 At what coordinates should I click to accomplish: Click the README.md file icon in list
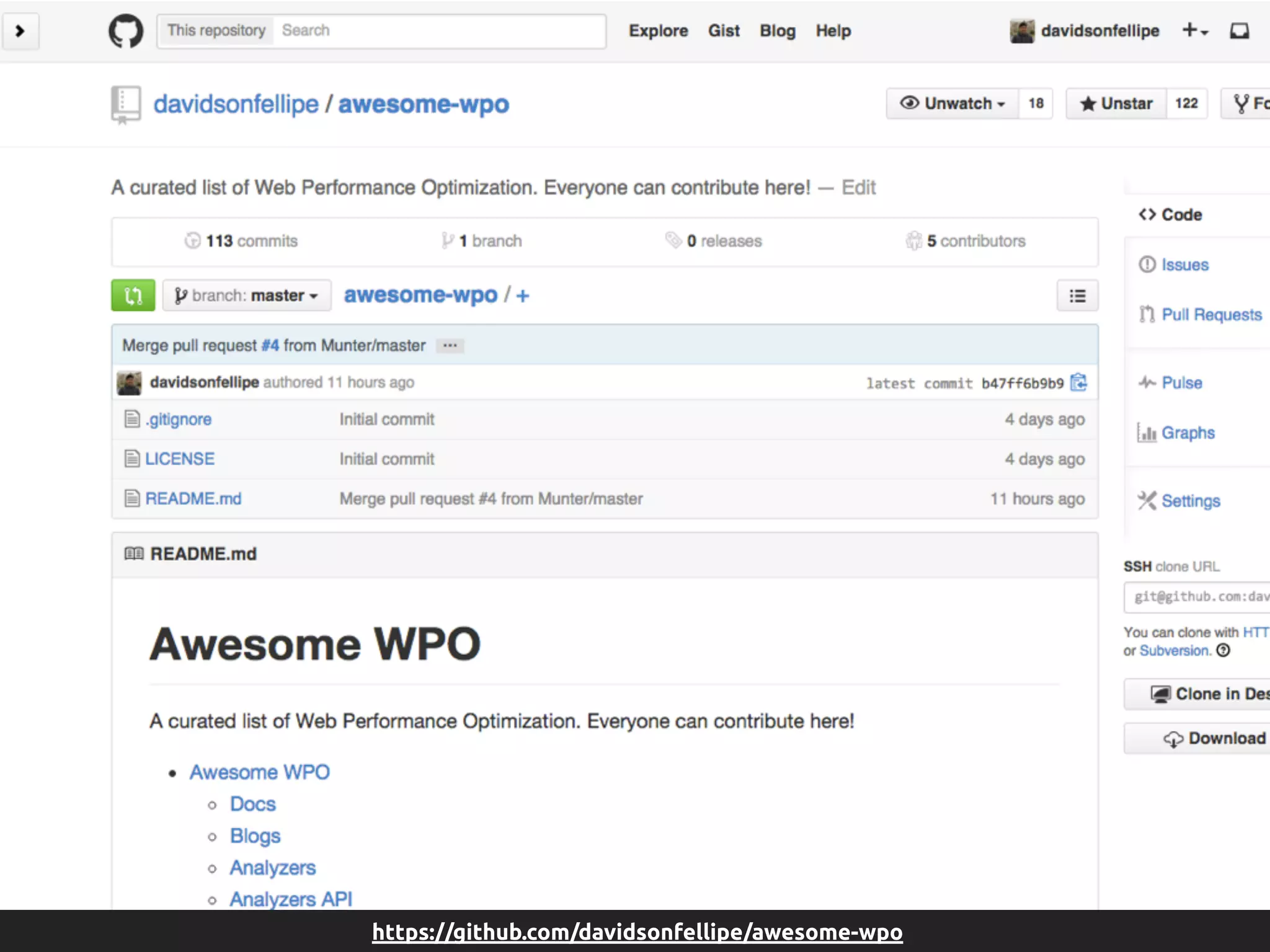[132, 498]
